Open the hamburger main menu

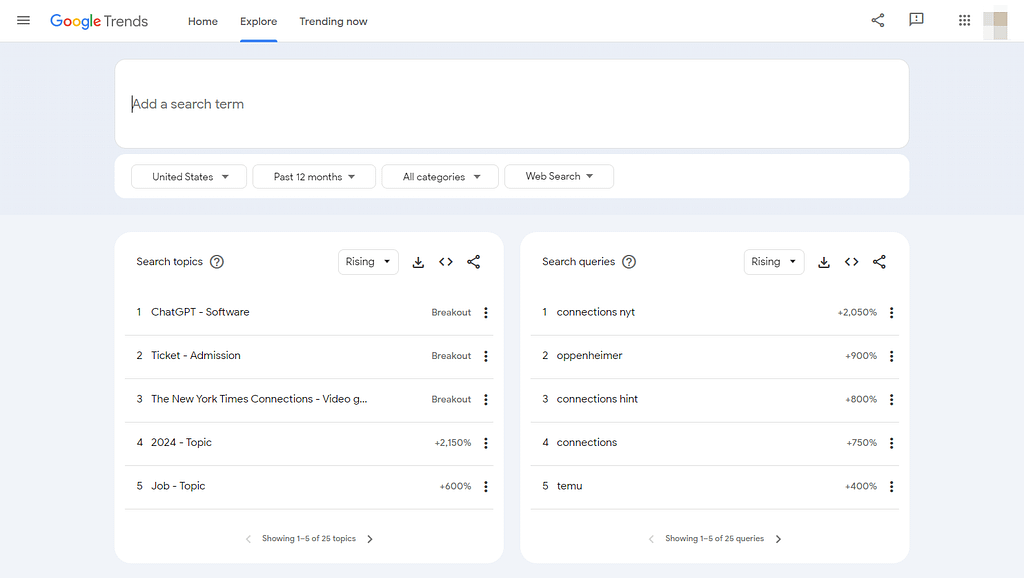click(24, 21)
